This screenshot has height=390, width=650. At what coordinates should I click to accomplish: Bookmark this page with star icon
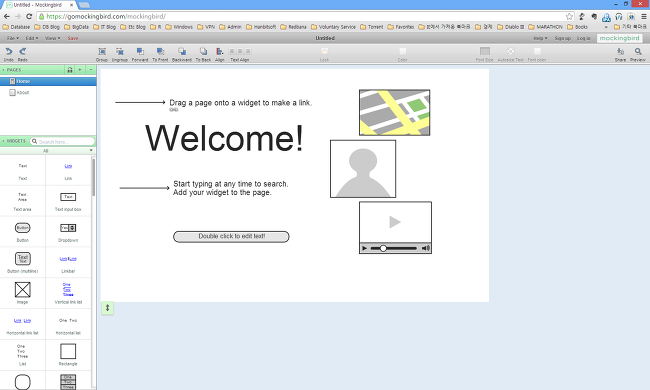[x=569, y=17]
